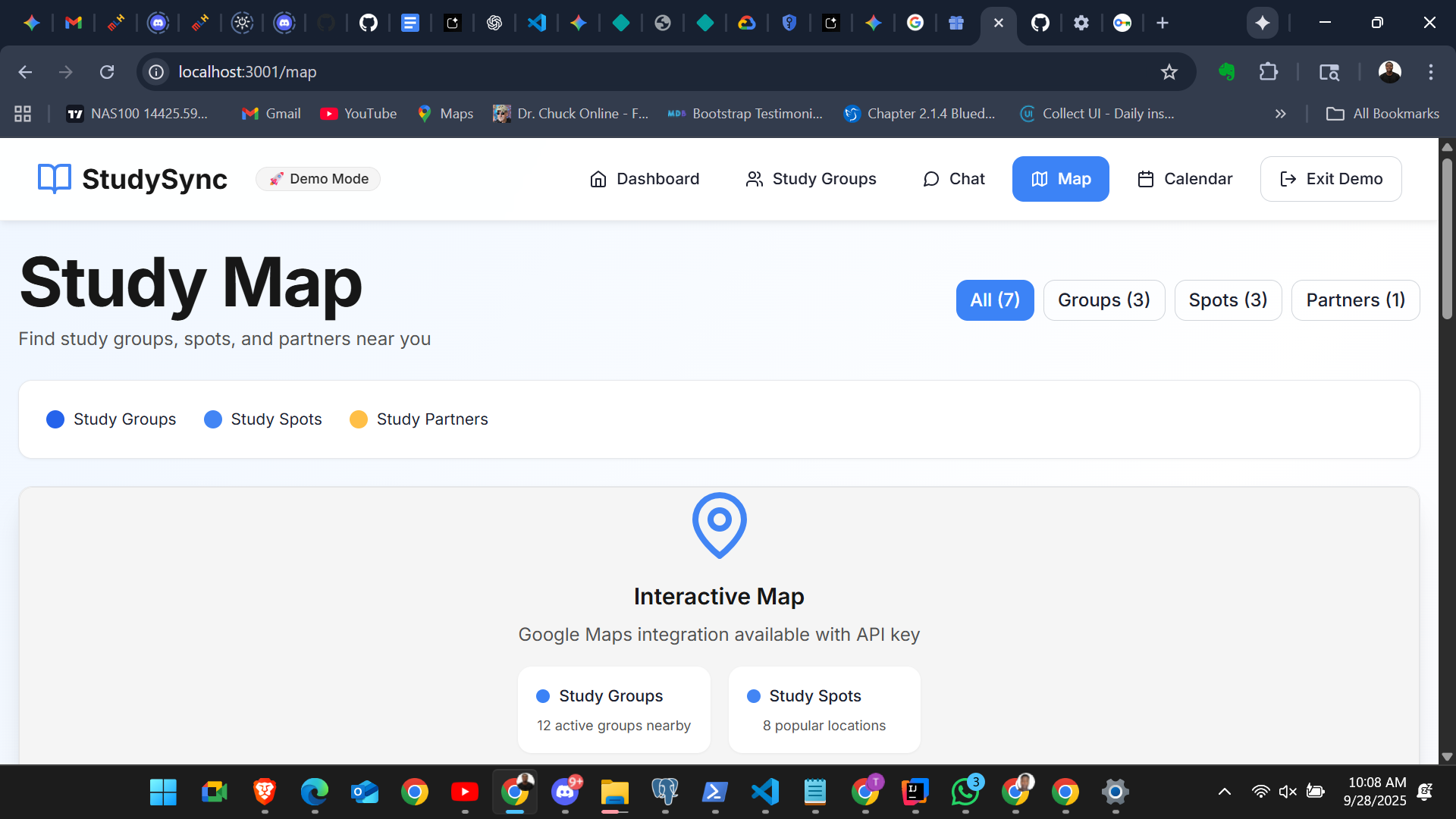Select the All (7) filter
Image resolution: width=1456 pixels, height=819 pixels.
coord(994,300)
